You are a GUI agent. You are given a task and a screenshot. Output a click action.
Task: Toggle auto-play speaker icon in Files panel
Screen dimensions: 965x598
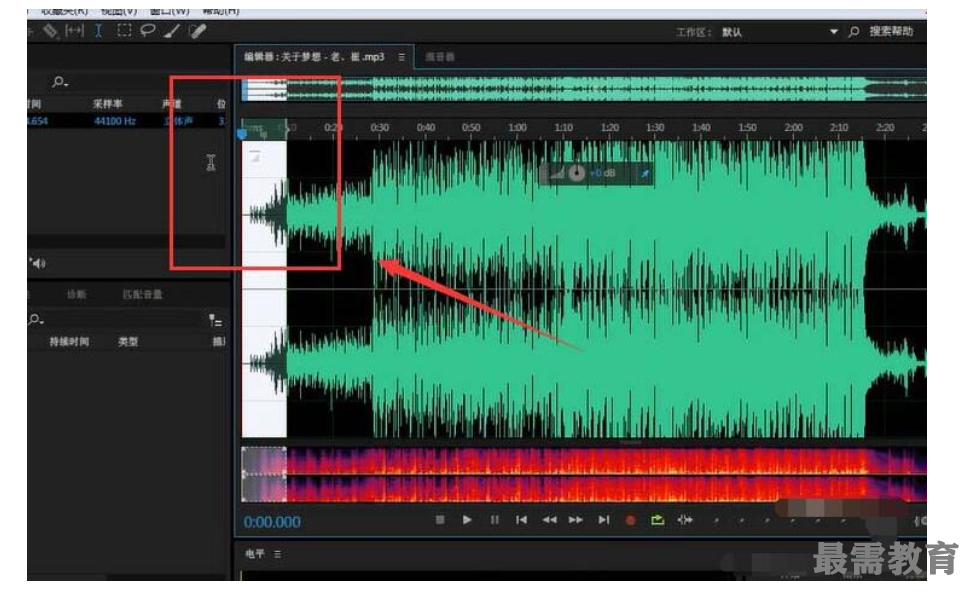(x=37, y=263)
